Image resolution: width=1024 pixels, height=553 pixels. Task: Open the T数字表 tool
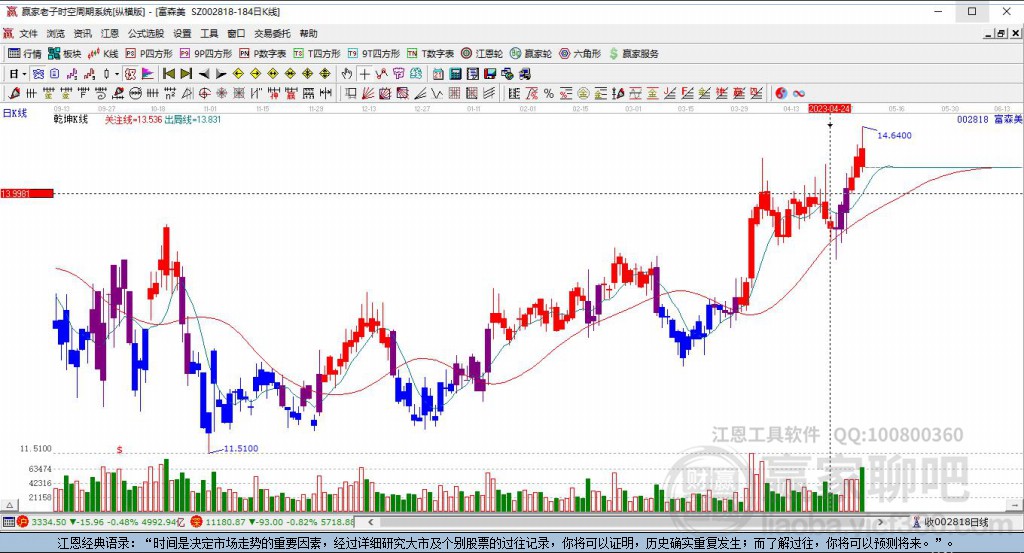pyautogui.click(x=430, y=54)
